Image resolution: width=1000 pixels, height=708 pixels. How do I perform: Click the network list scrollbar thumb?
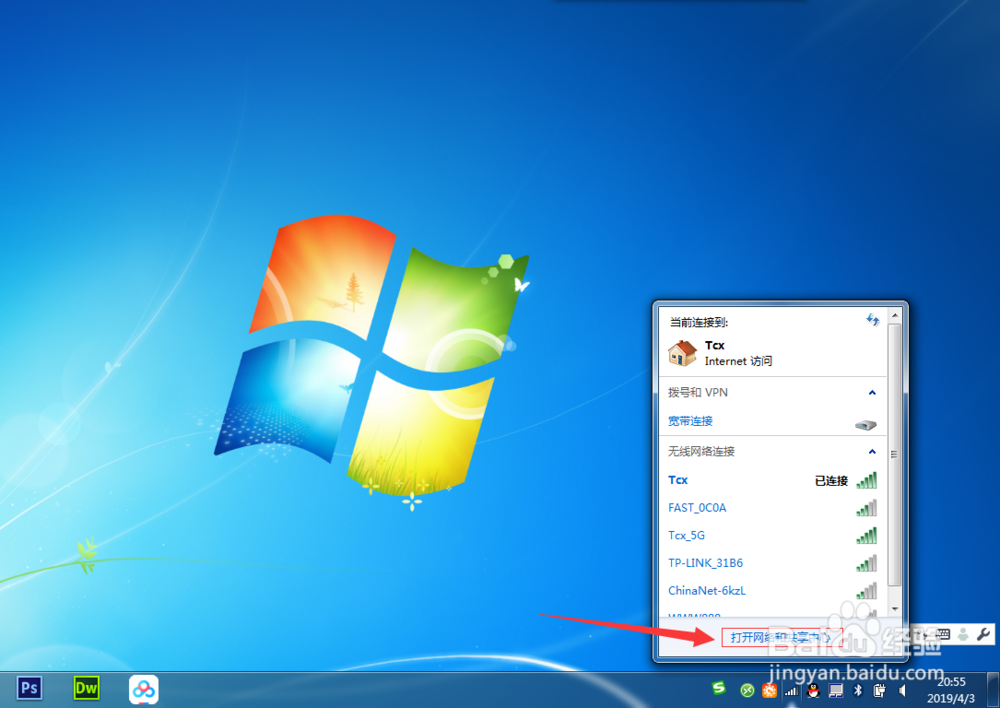click(894, 455)
